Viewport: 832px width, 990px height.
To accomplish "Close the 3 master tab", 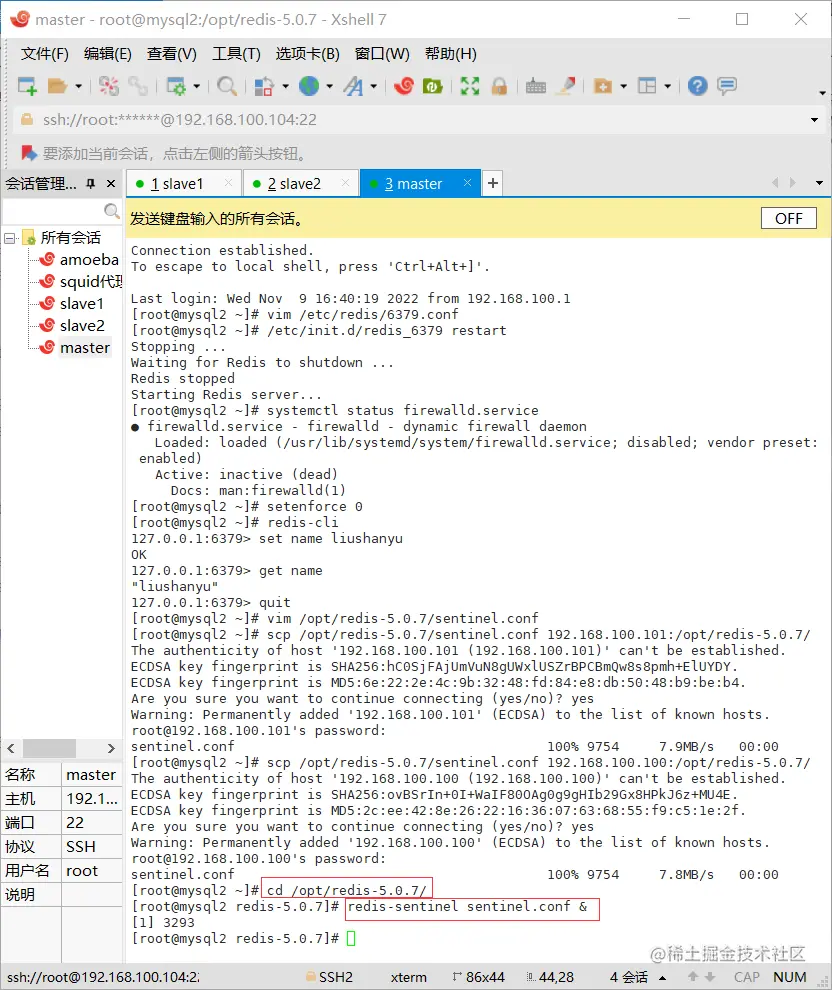I will tap(467, 183).
